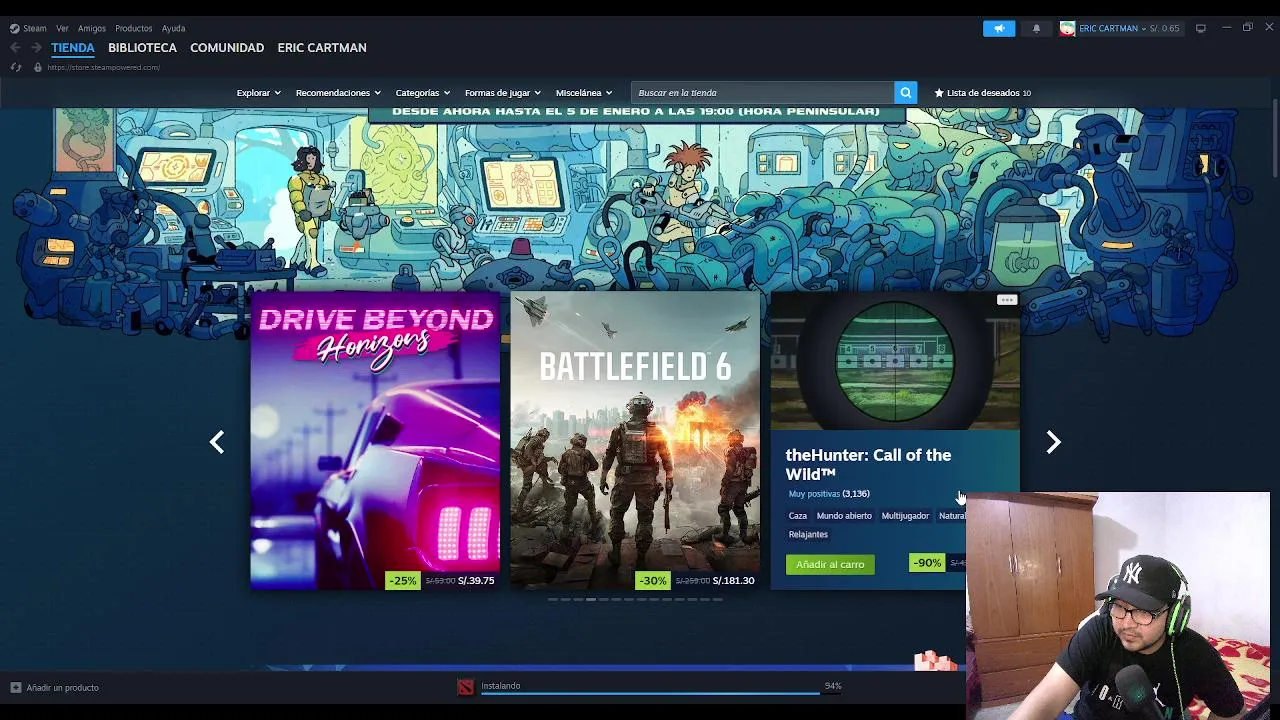Select the Relajantes tag
This screenshot has width=1280, height=720.
pos(808,535)
